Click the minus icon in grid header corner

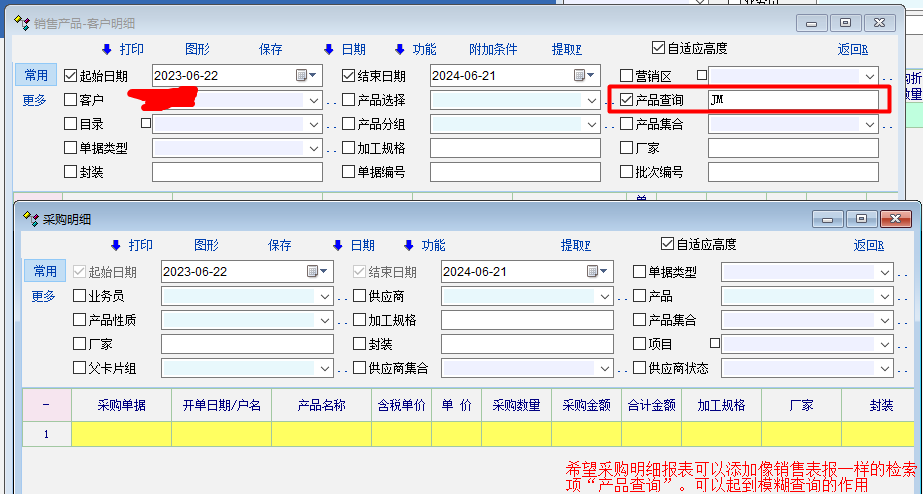click(x=47, y=405)
